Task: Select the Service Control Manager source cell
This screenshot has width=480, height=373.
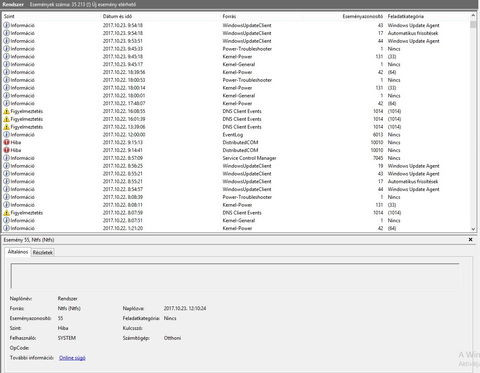Action: (x=249, y=158)
